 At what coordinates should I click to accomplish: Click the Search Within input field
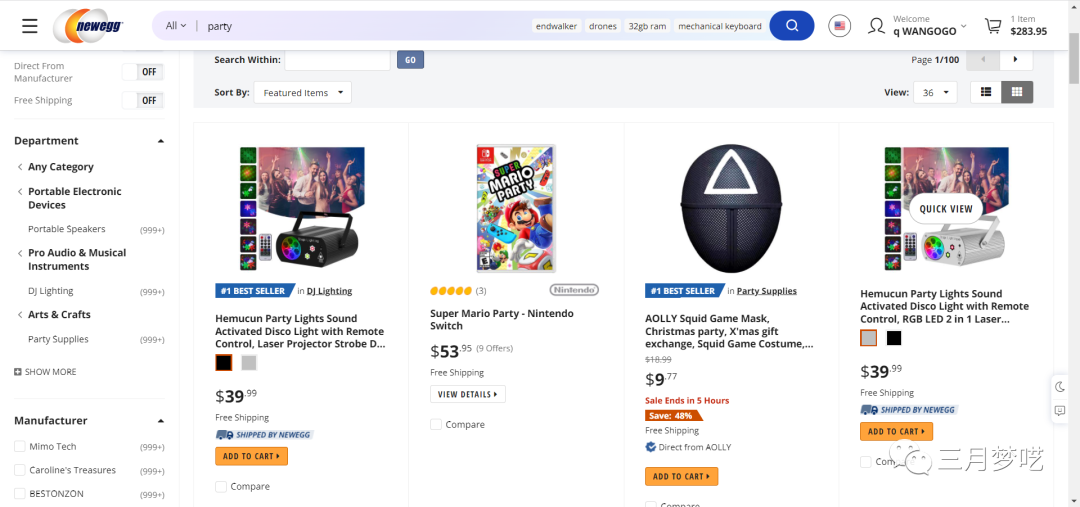(337, 60)
